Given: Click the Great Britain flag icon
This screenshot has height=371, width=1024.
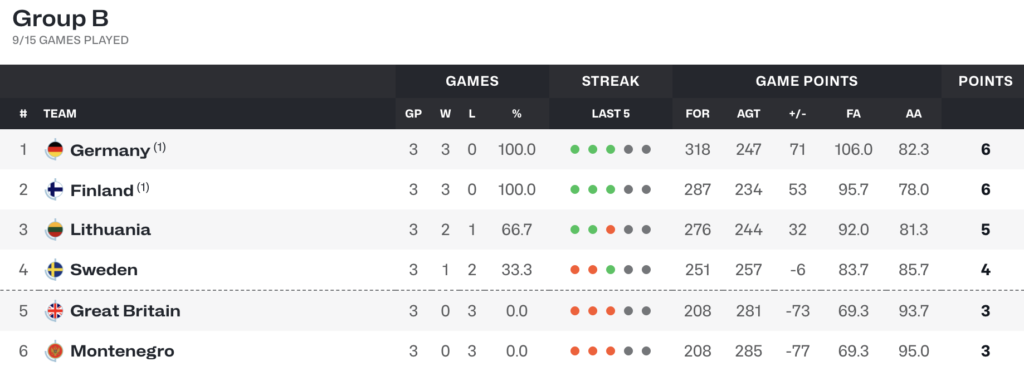Looking at the screenshot, I should pyautogui.click(x=54, y=311).
